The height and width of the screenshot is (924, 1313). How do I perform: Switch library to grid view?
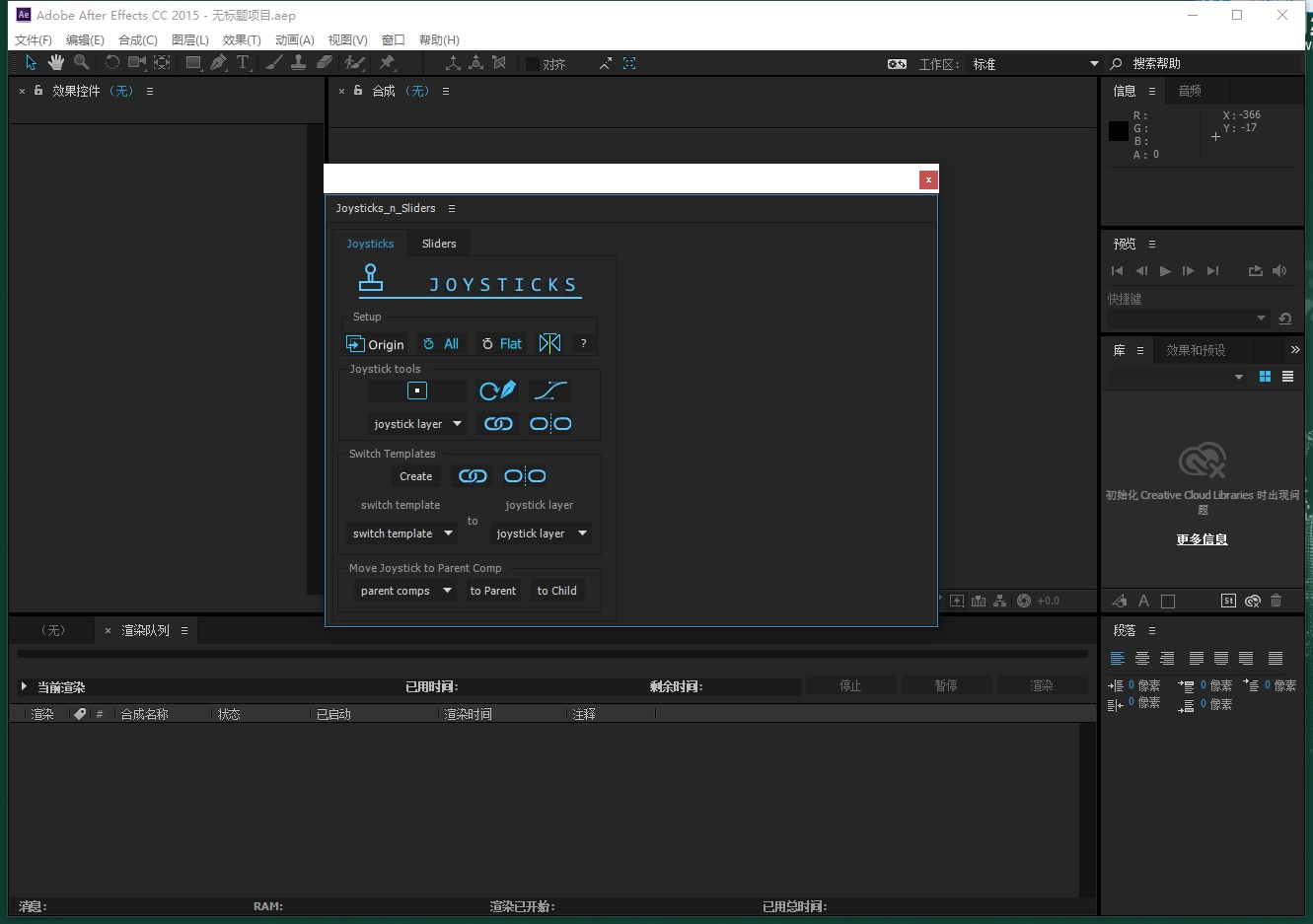(1265, 377)
